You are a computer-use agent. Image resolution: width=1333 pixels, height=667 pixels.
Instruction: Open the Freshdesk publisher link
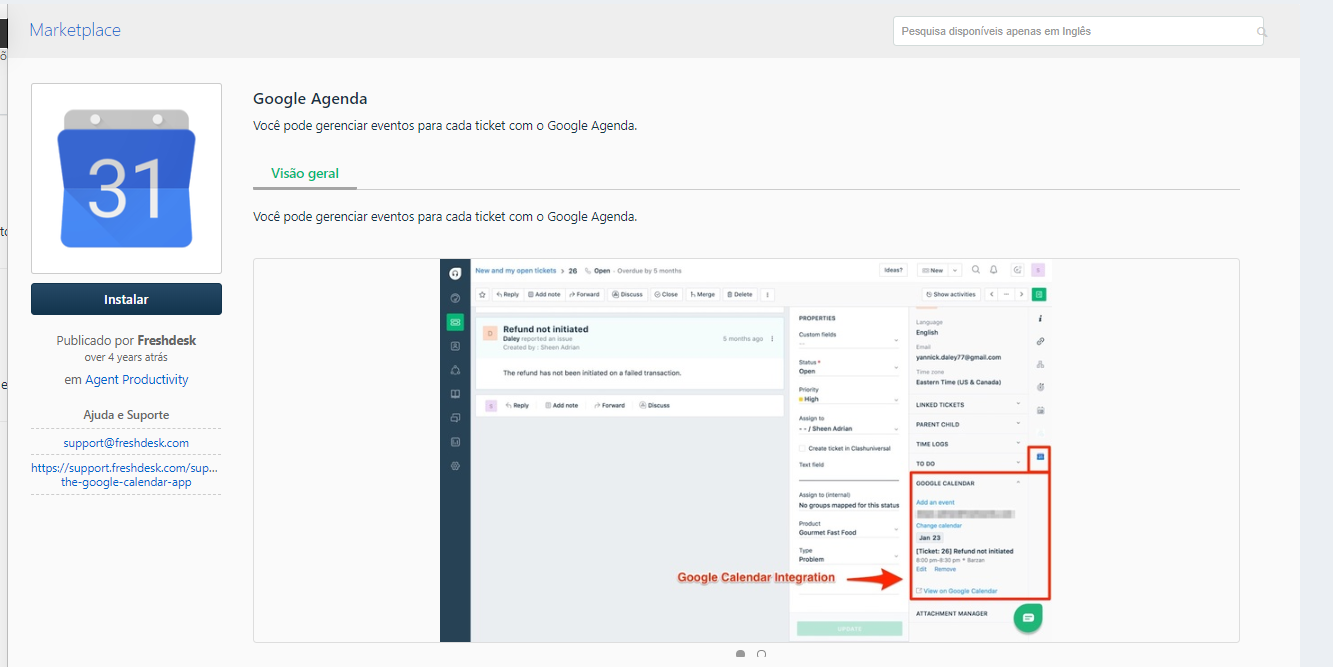[167, 340]
